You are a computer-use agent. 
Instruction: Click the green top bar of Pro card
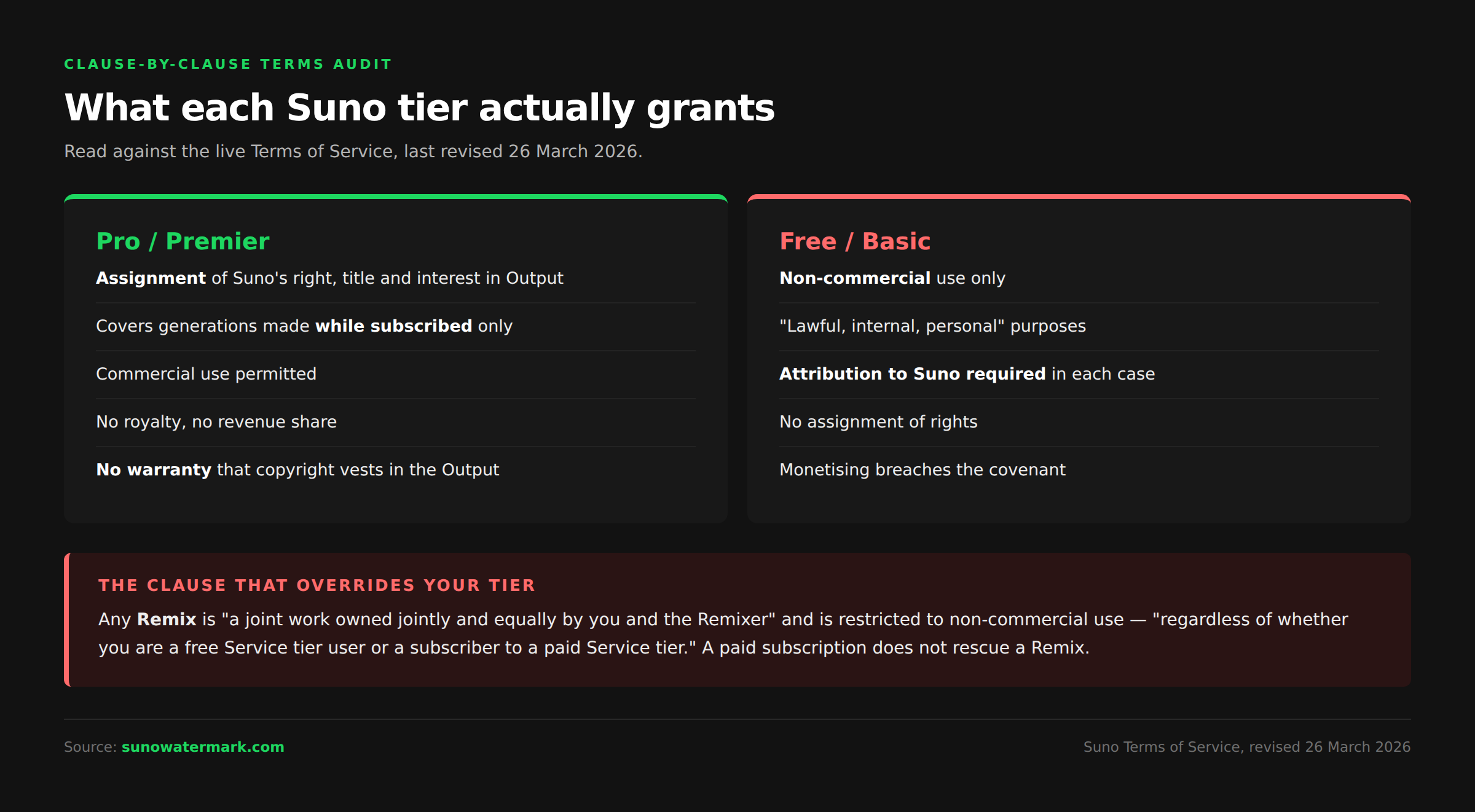(396, 197)
